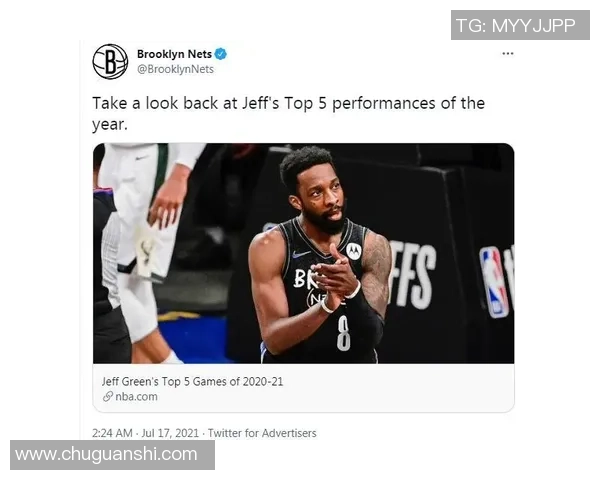Image resolution: width=600 pixels, height=480 pixels.
Task: Open the Jeff Green's Top 5 Games title
Action: 192,381
